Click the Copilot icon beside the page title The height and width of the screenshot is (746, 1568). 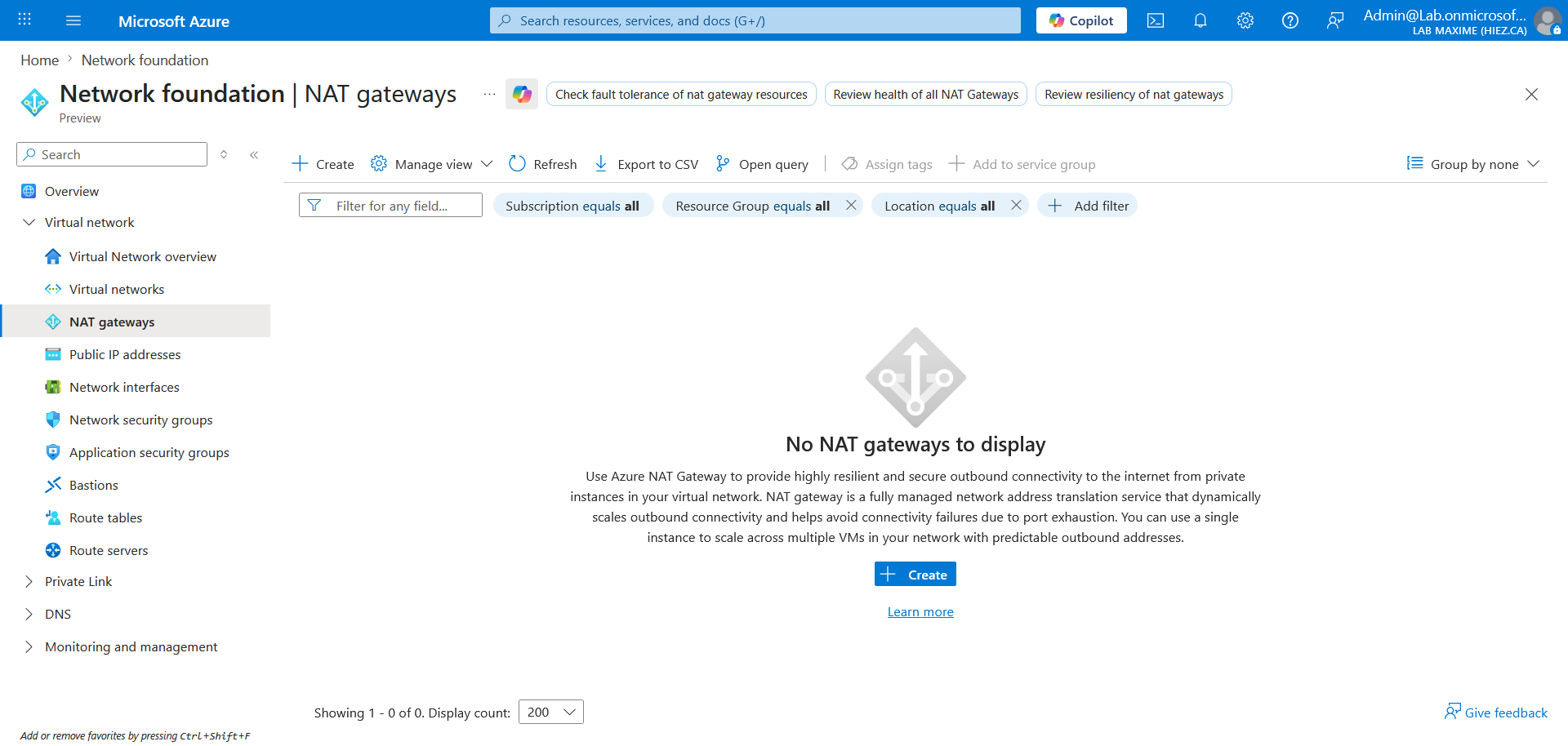(x=522, y=94)
